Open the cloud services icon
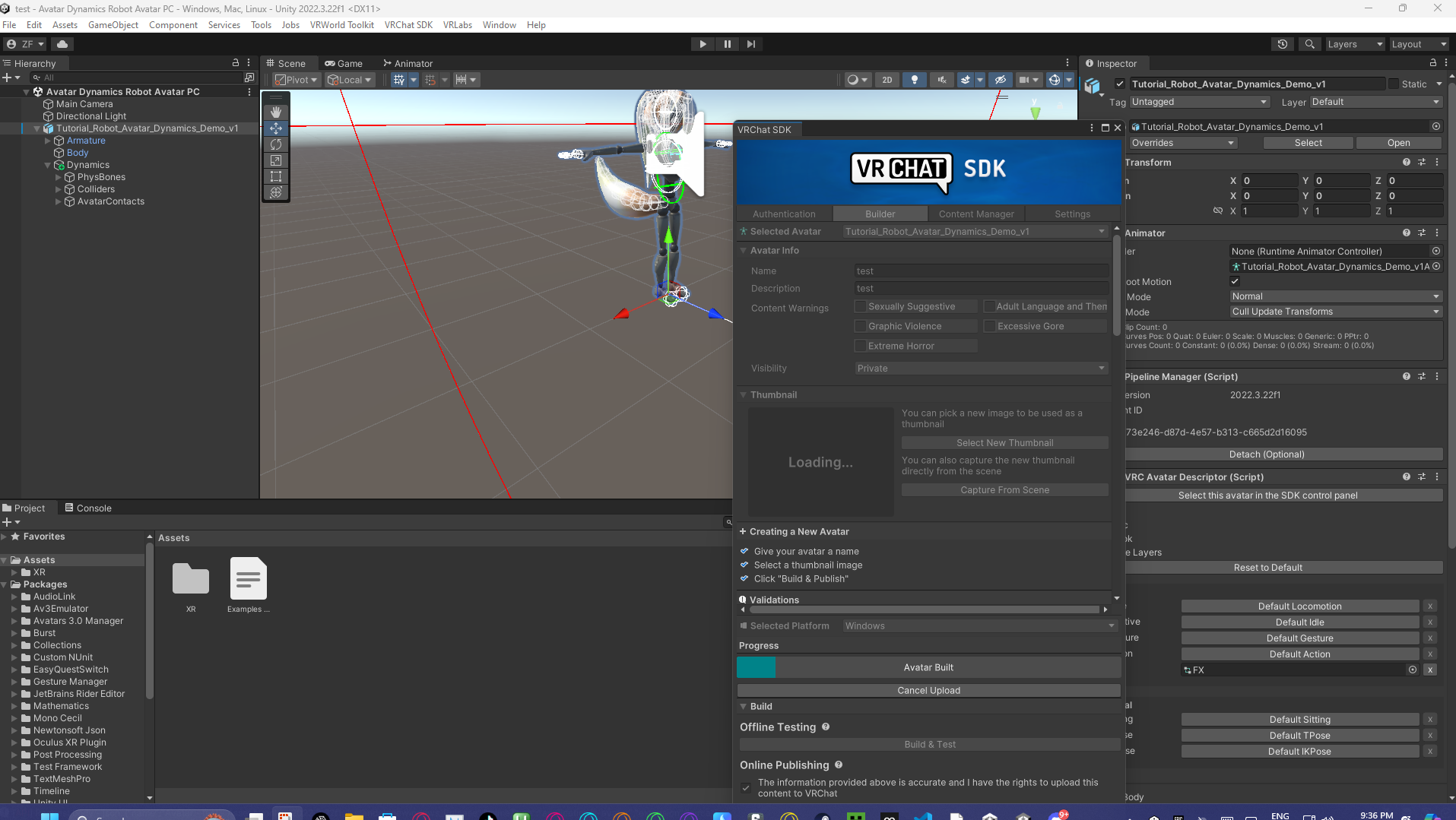1456x820 pixels. 62,44
